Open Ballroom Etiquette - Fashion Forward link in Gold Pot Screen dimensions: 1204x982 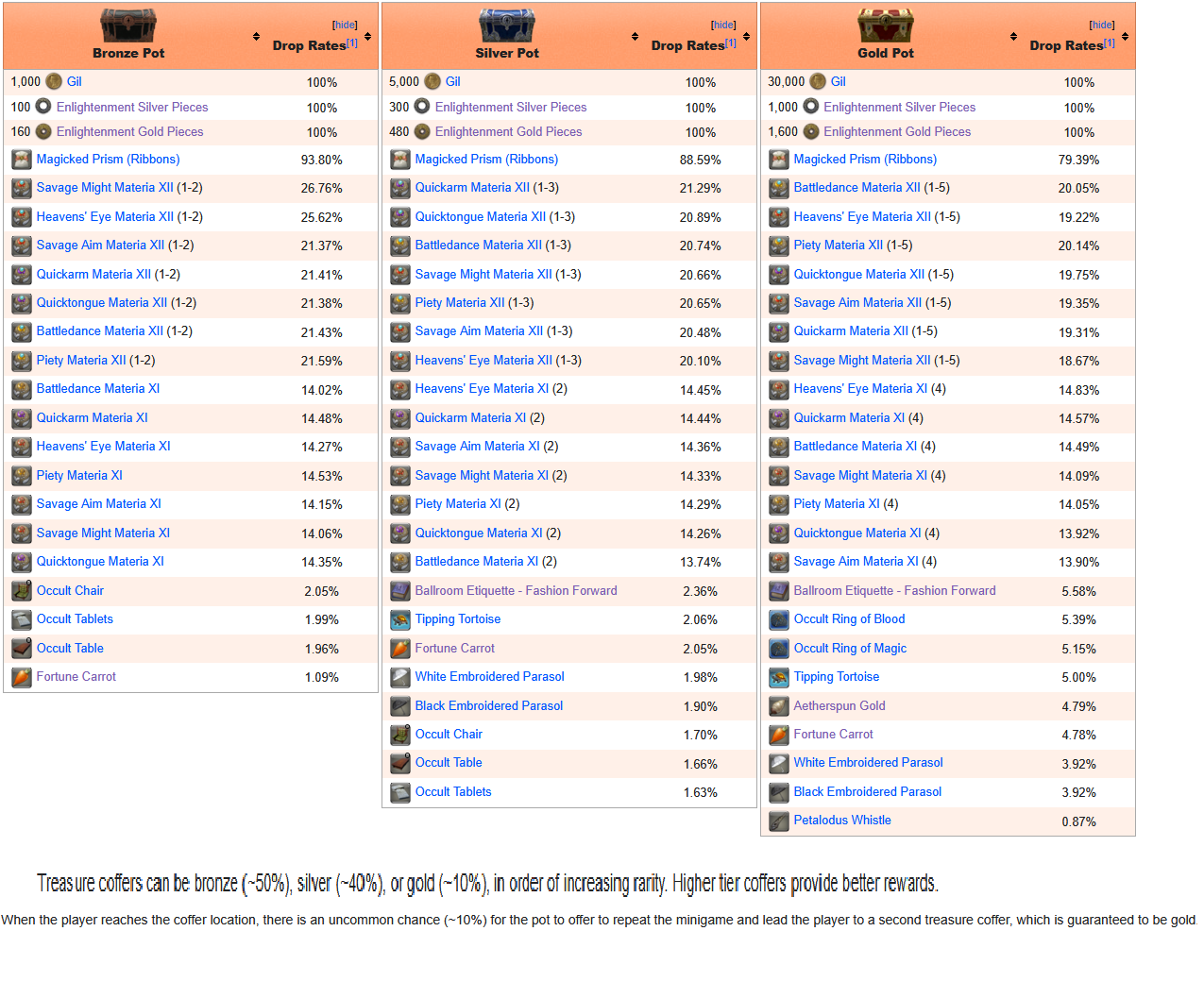[x=894, y=591]
